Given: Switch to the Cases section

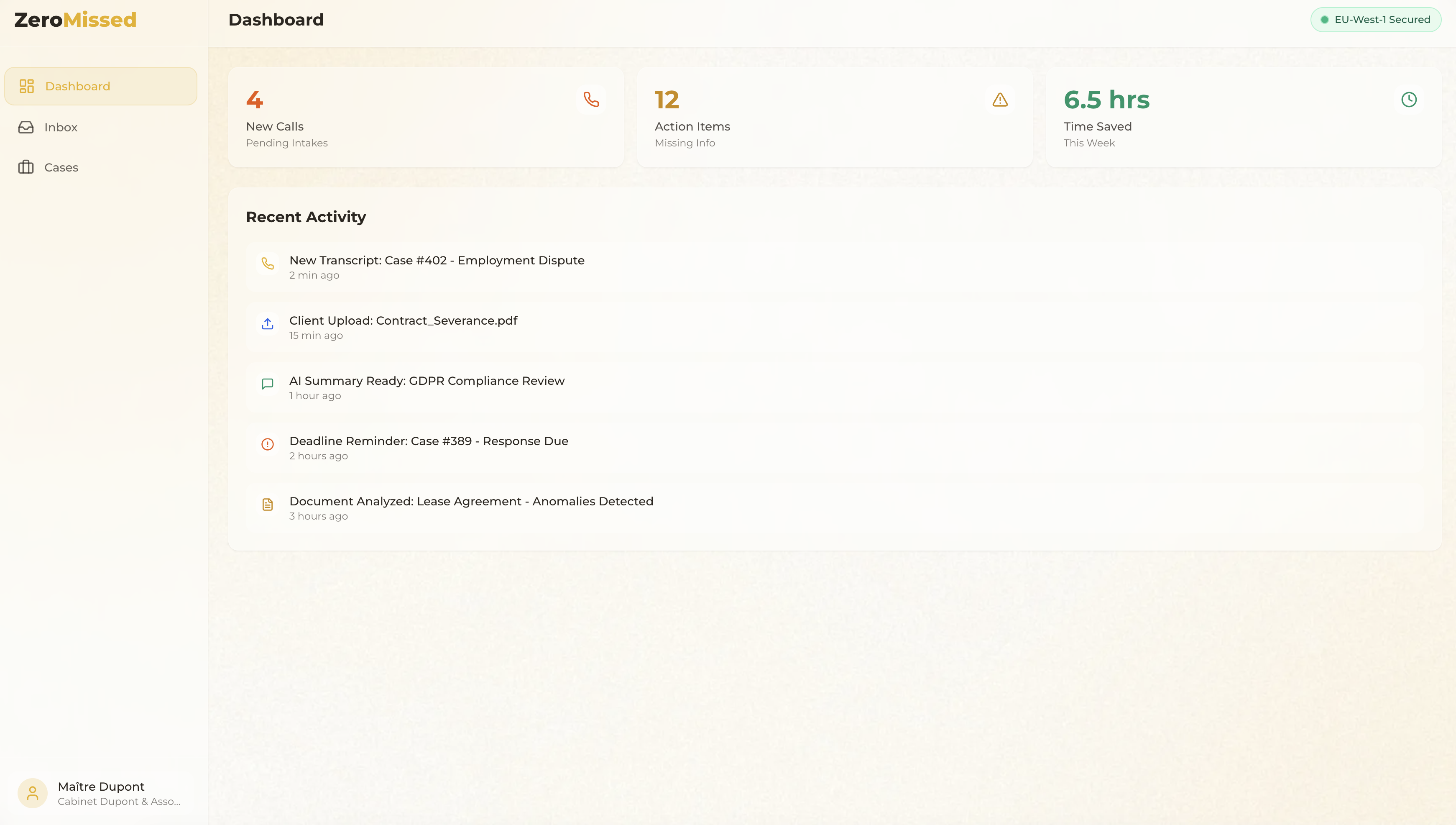Looking at the screenshot, I should pos(61,167).
